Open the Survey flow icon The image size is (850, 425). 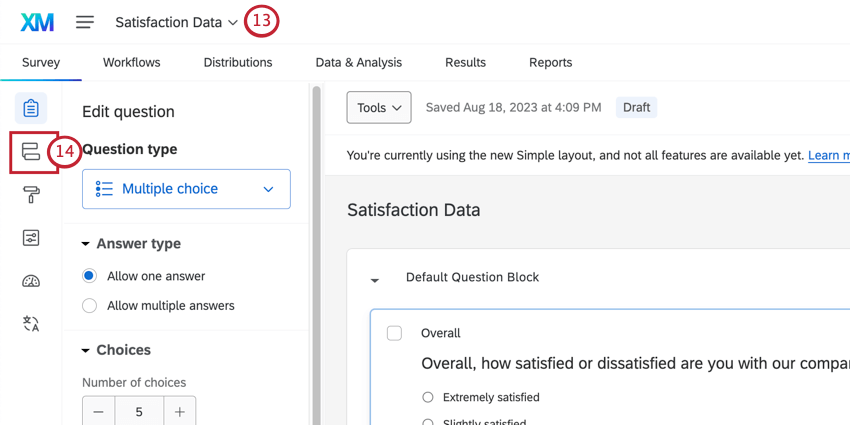coord(31,152)
